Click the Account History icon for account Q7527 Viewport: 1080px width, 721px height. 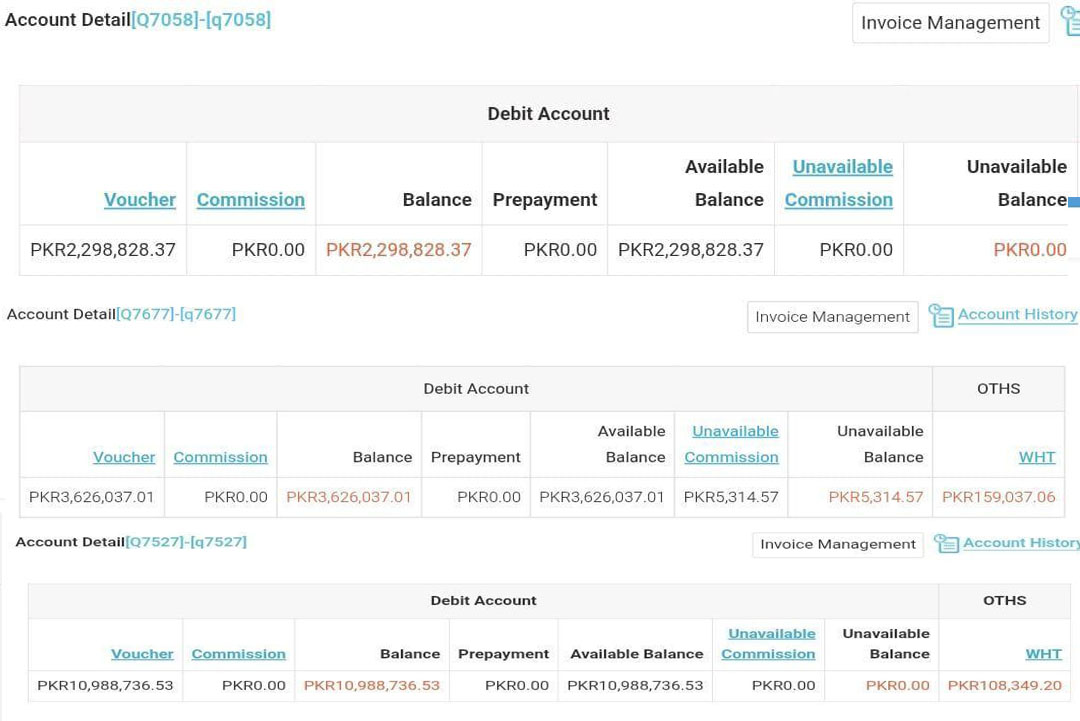945,543
